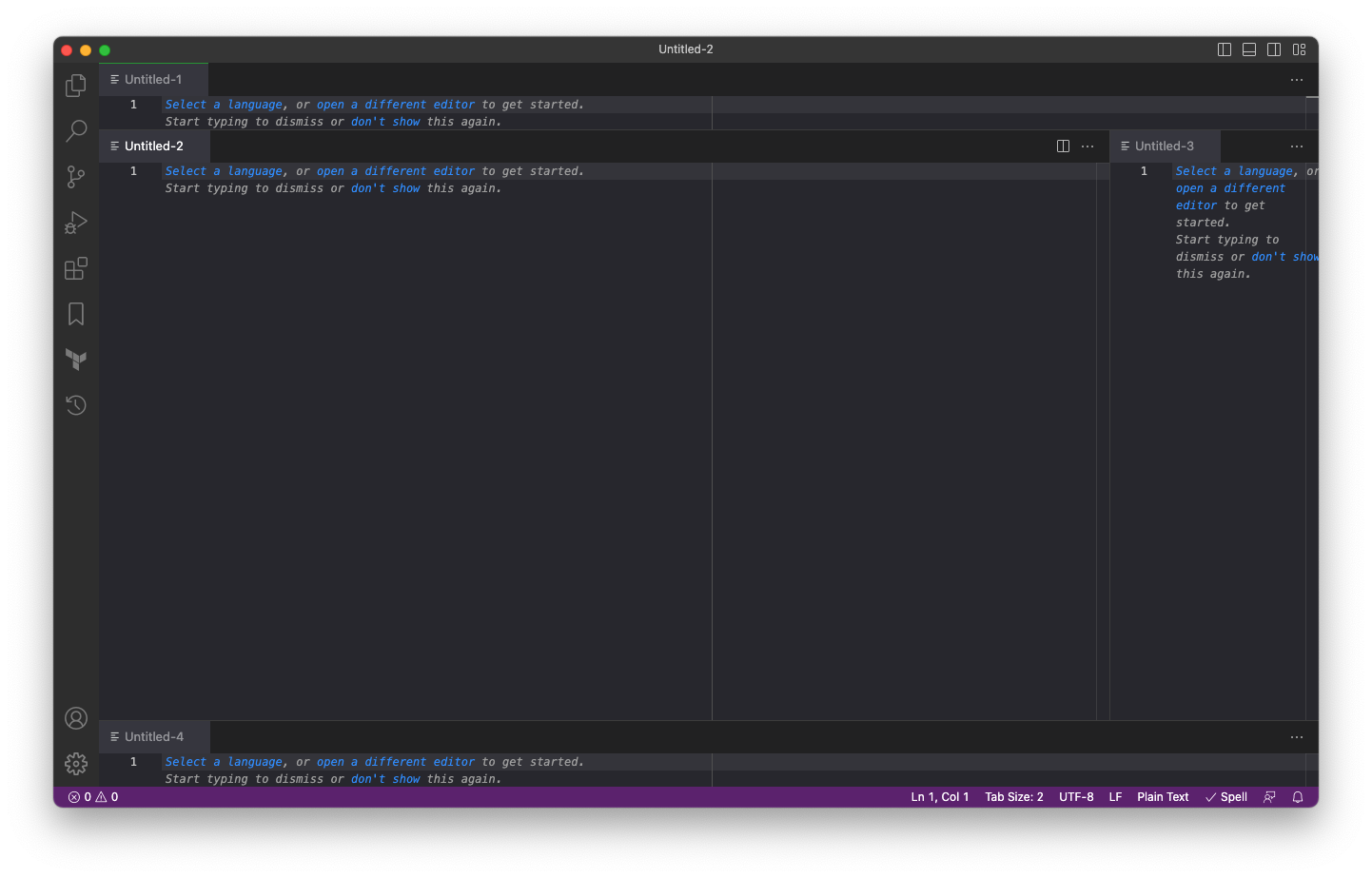Screen dimensions: 1372x878
Task: Switch to the Untitled-3 tab
Action: pos(1165,146)
